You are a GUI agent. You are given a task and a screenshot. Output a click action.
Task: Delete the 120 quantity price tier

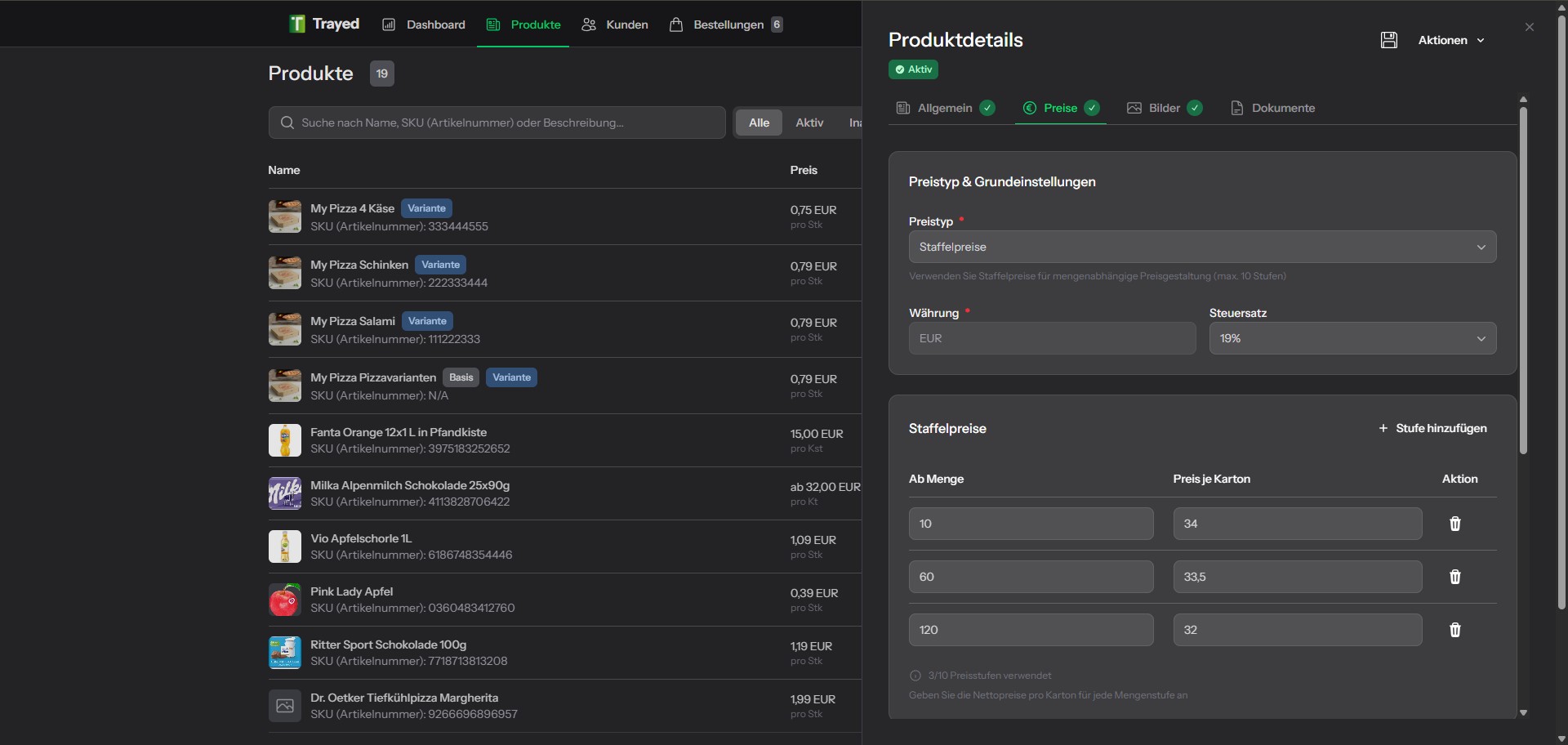(x=1454, y=630)
